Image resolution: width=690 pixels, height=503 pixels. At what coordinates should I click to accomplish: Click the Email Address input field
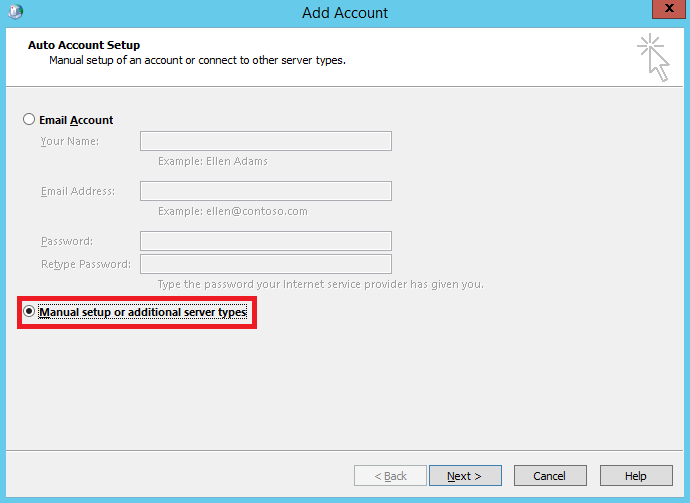point(266,191)
